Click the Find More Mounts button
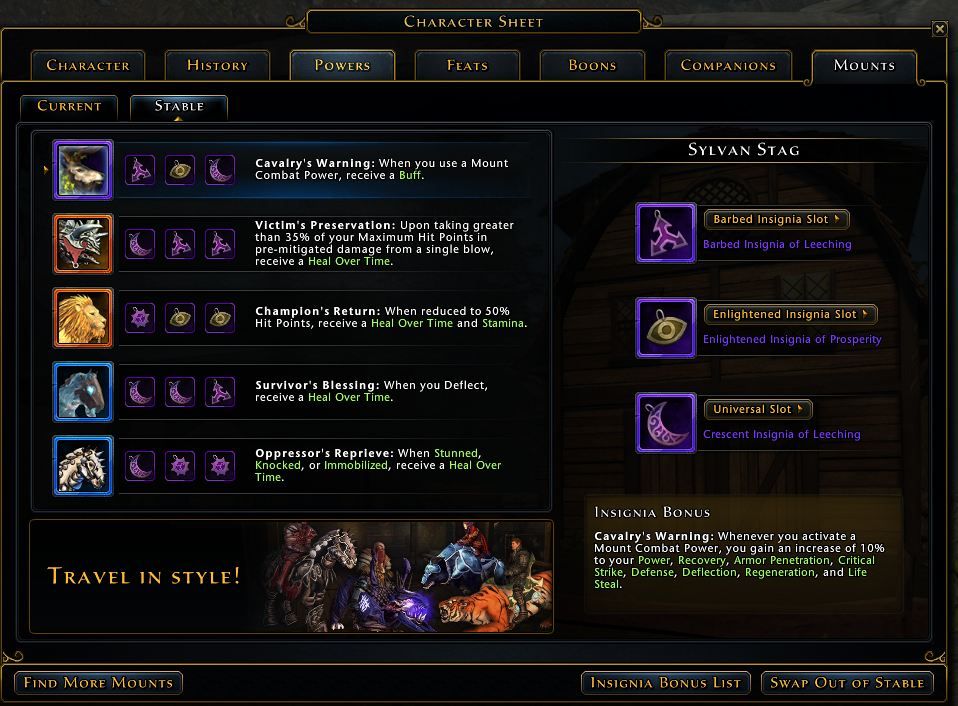Screen dimensions: 958x706 click(x=98, y=683)
